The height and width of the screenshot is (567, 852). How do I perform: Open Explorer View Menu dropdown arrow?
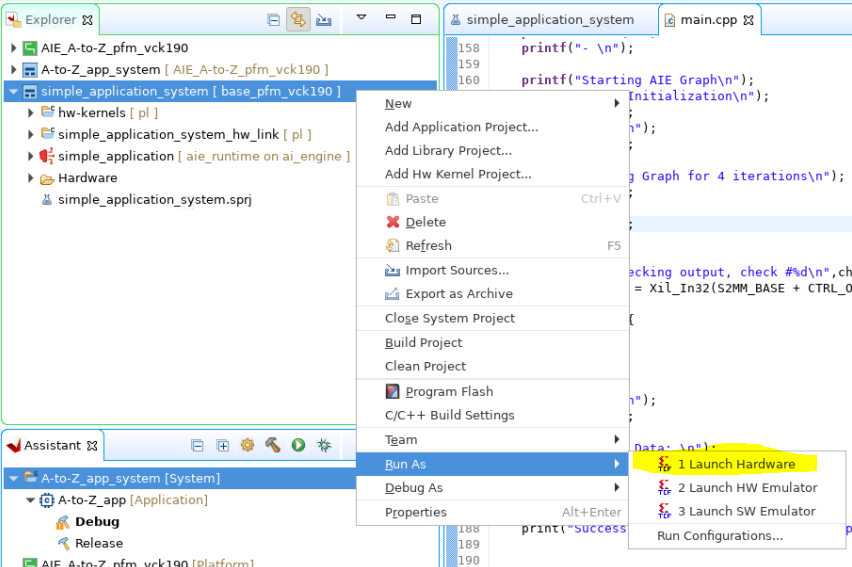tap(362, 18)
